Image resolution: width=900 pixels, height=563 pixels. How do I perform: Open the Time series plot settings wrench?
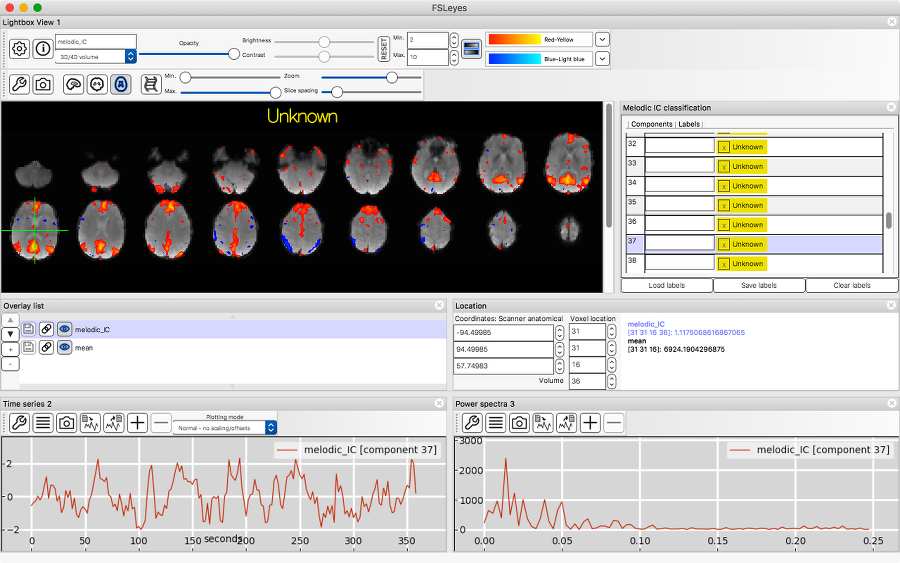tap(19, 423)
